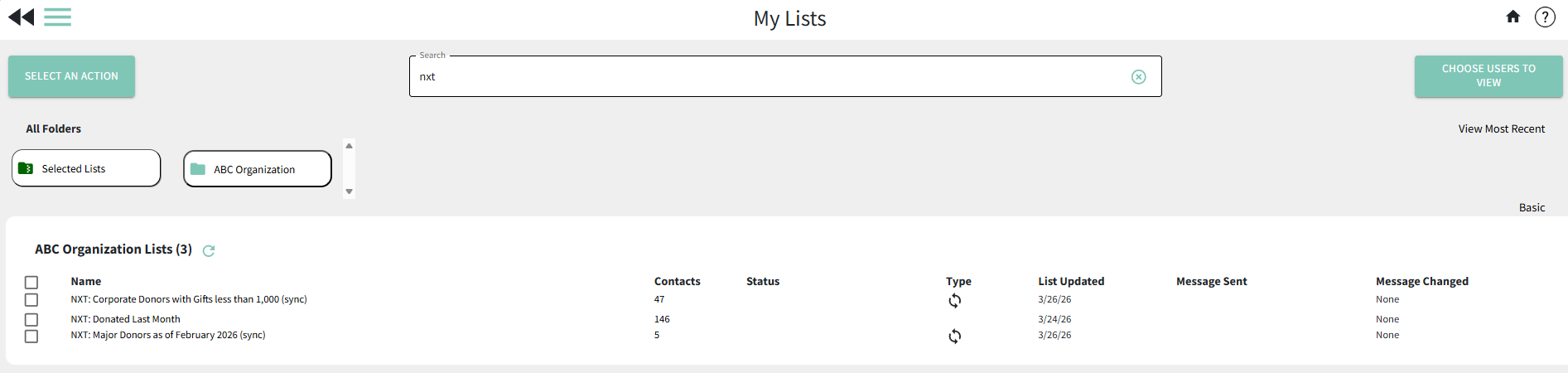1568x373 pixels.
Task: Click the double-arrow back icon
Action: click(22, 17)
